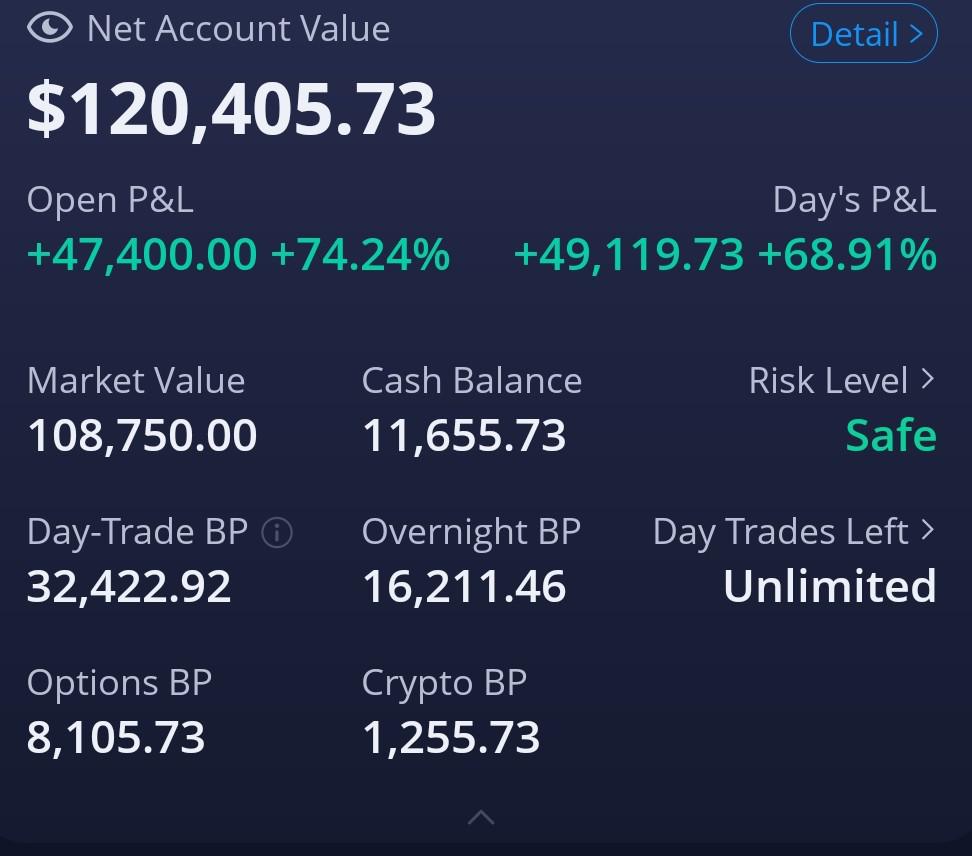Tap the Options BP amount
This screenshot has width=972, height=856.
pyautogui.click(x=116, y=737)
